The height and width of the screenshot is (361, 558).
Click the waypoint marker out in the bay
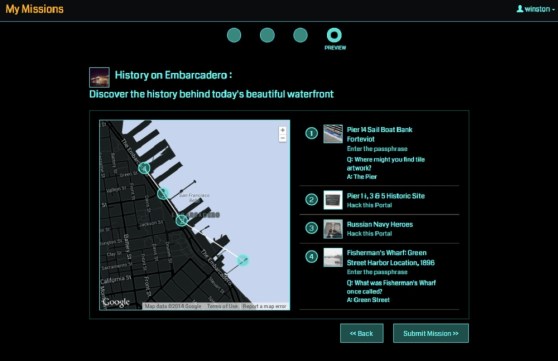pos(243,260)
